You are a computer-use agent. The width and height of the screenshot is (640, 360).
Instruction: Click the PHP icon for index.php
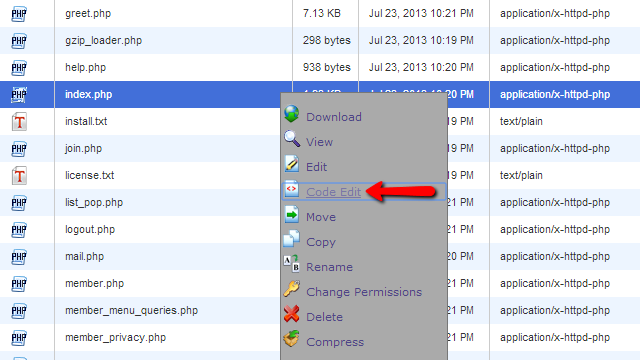19,95
